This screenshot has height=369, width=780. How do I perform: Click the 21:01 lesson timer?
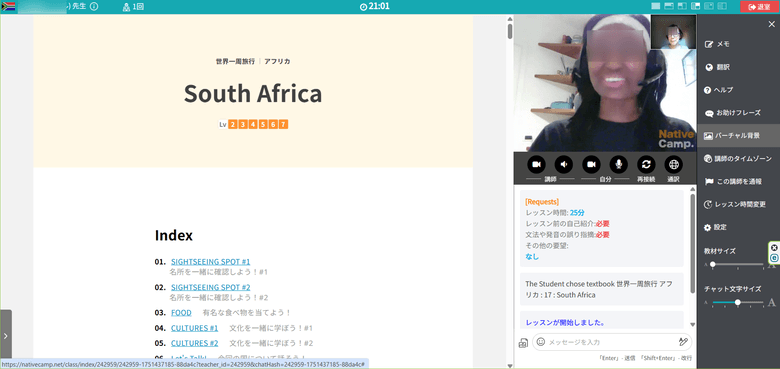coord(375,6)
